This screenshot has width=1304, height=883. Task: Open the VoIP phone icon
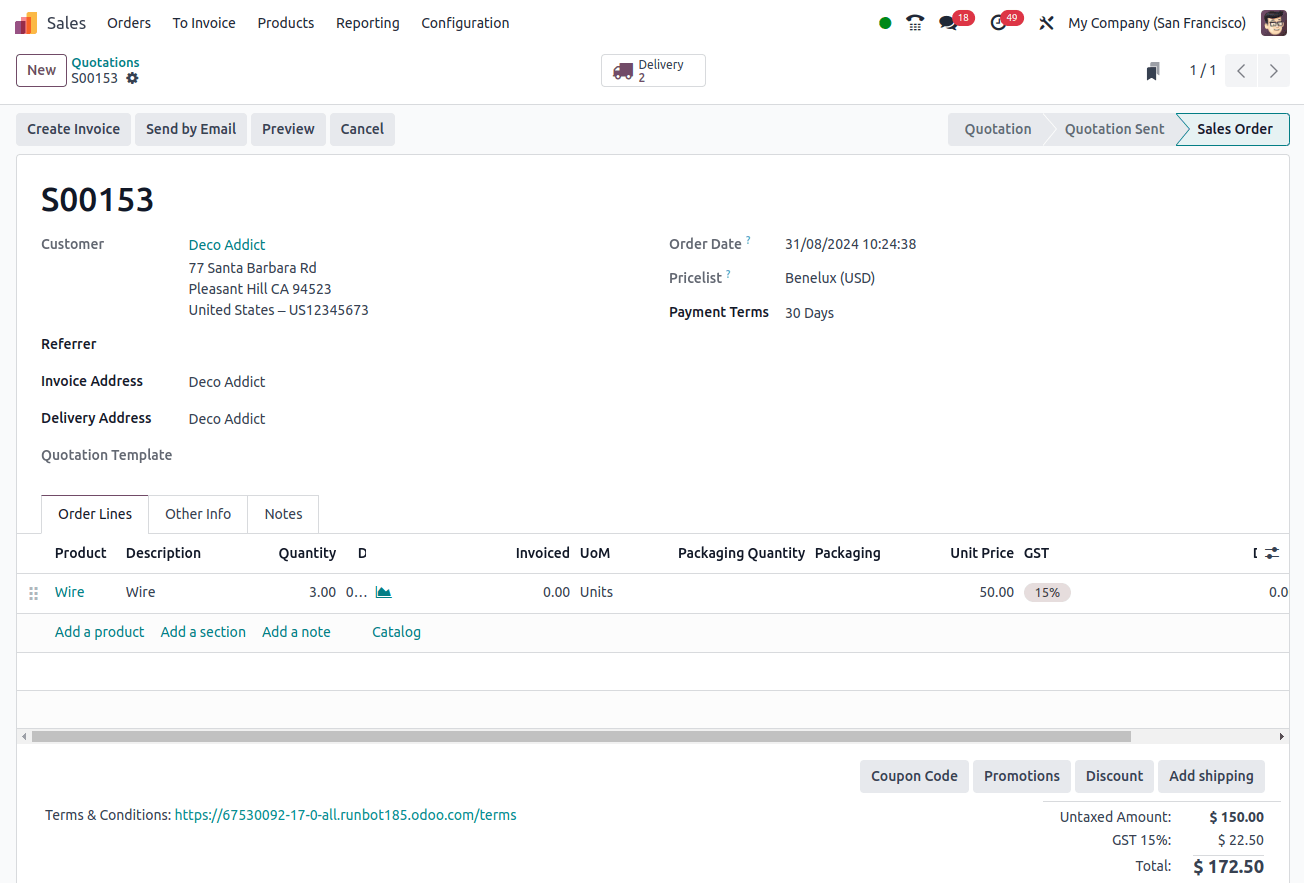(915, 23)
